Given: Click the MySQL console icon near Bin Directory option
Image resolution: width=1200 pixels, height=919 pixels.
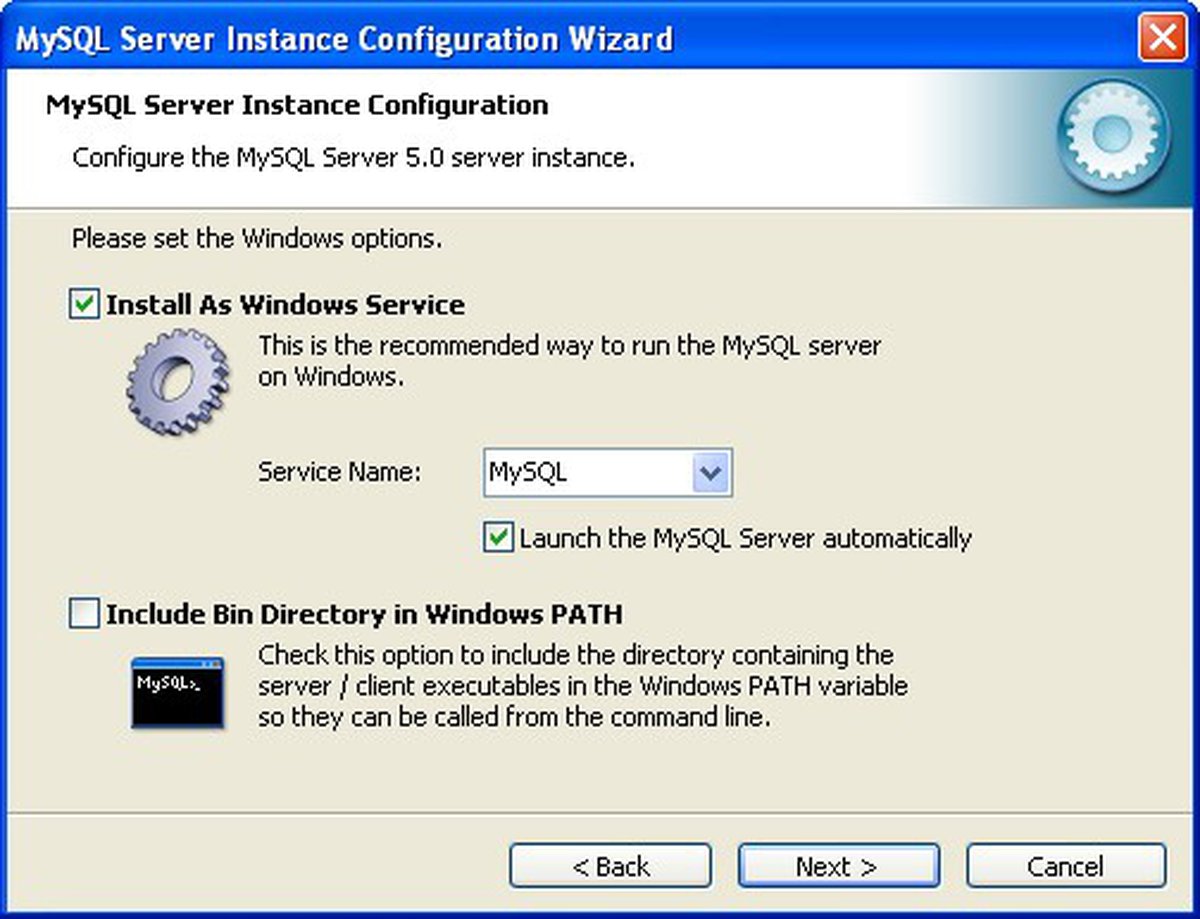Looking at the screenshot, I should (x=178, y=690).
